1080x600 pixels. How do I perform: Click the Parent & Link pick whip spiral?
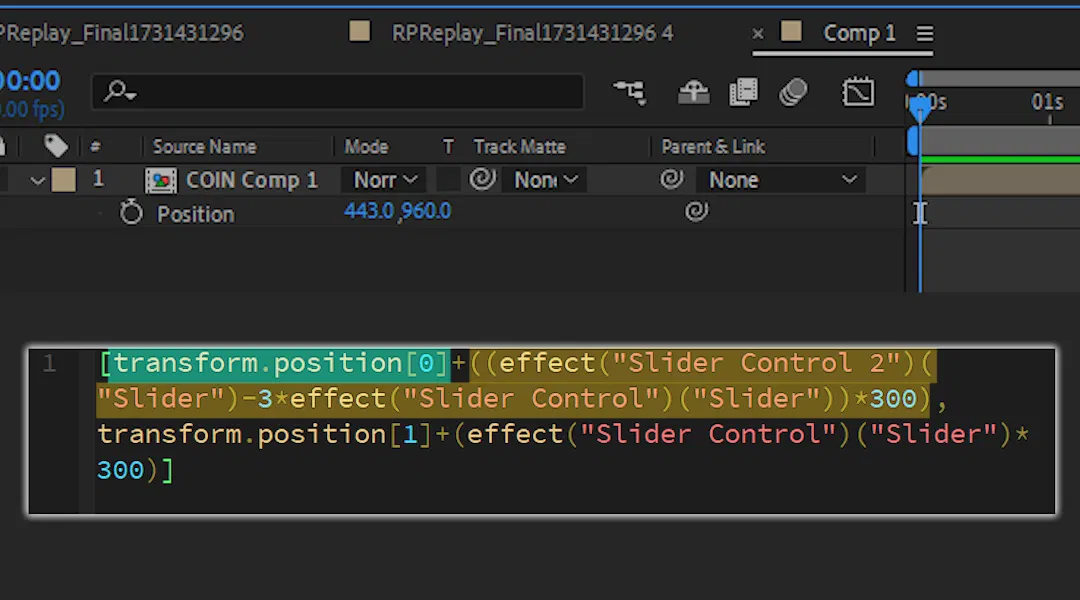pyautogui.click(x=672, y=179)
